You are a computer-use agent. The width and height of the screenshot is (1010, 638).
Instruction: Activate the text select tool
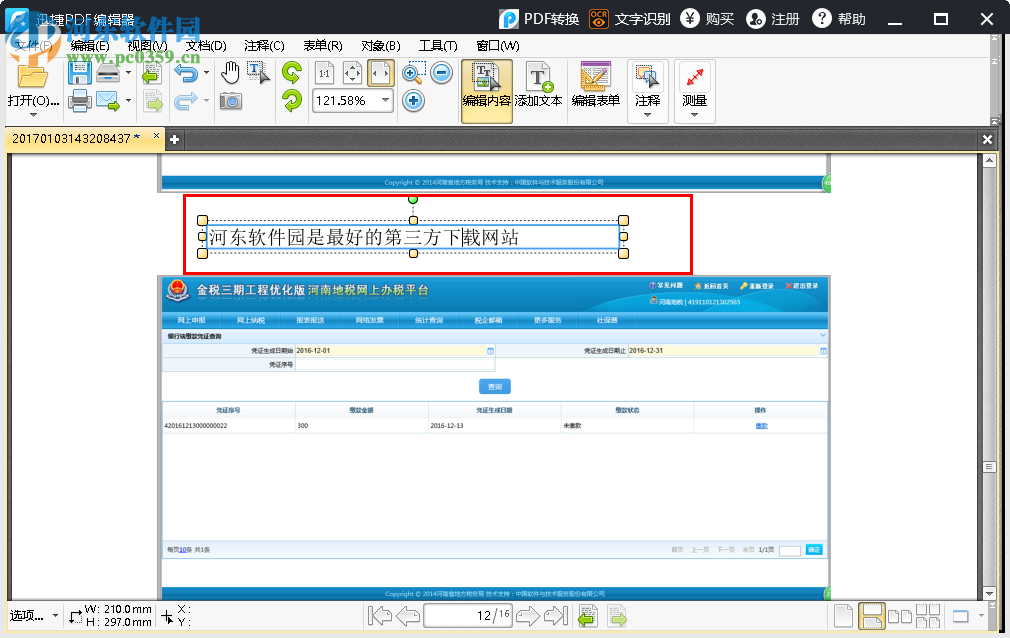(255, 73)
